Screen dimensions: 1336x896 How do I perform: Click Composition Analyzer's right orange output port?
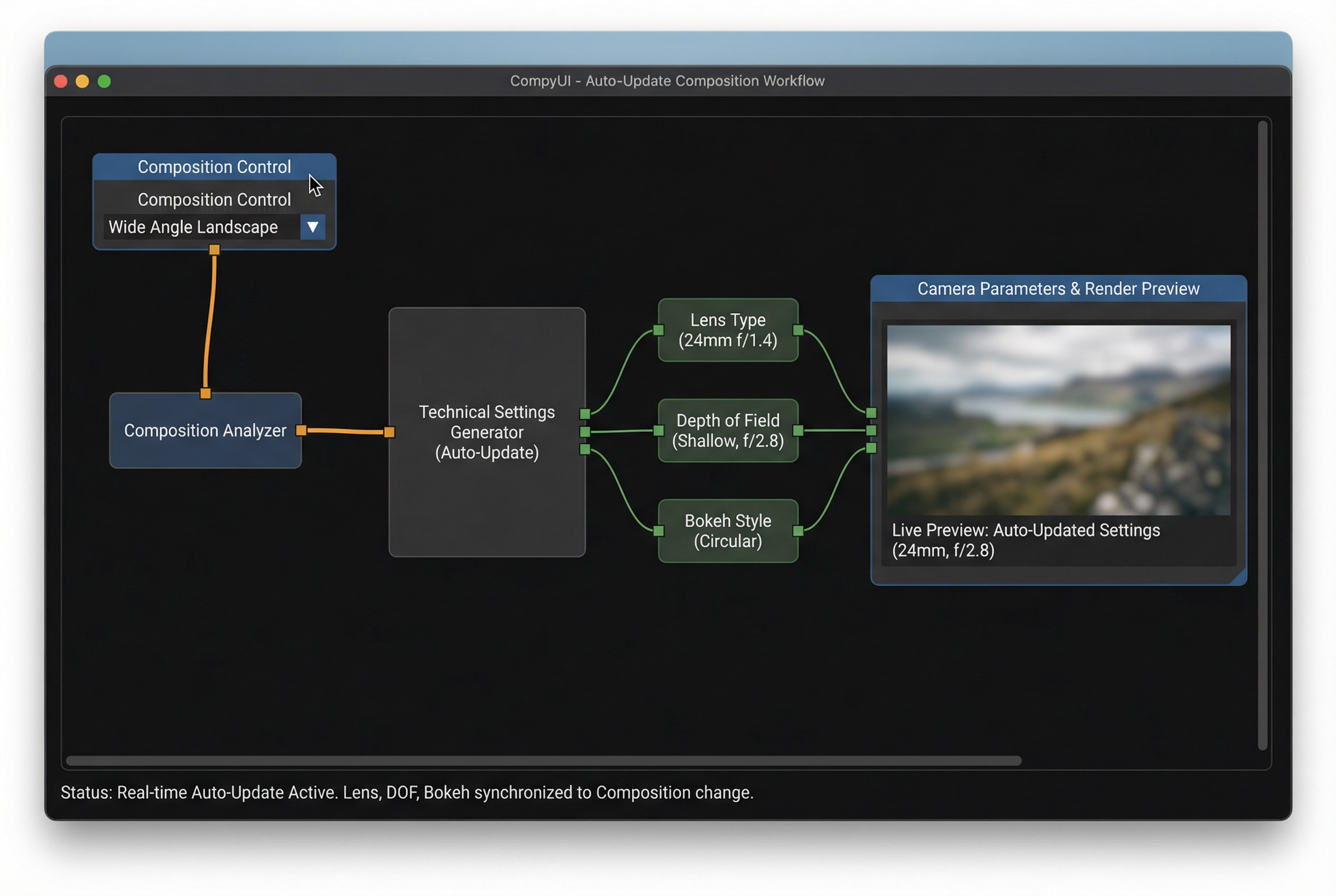pos(301,430)
